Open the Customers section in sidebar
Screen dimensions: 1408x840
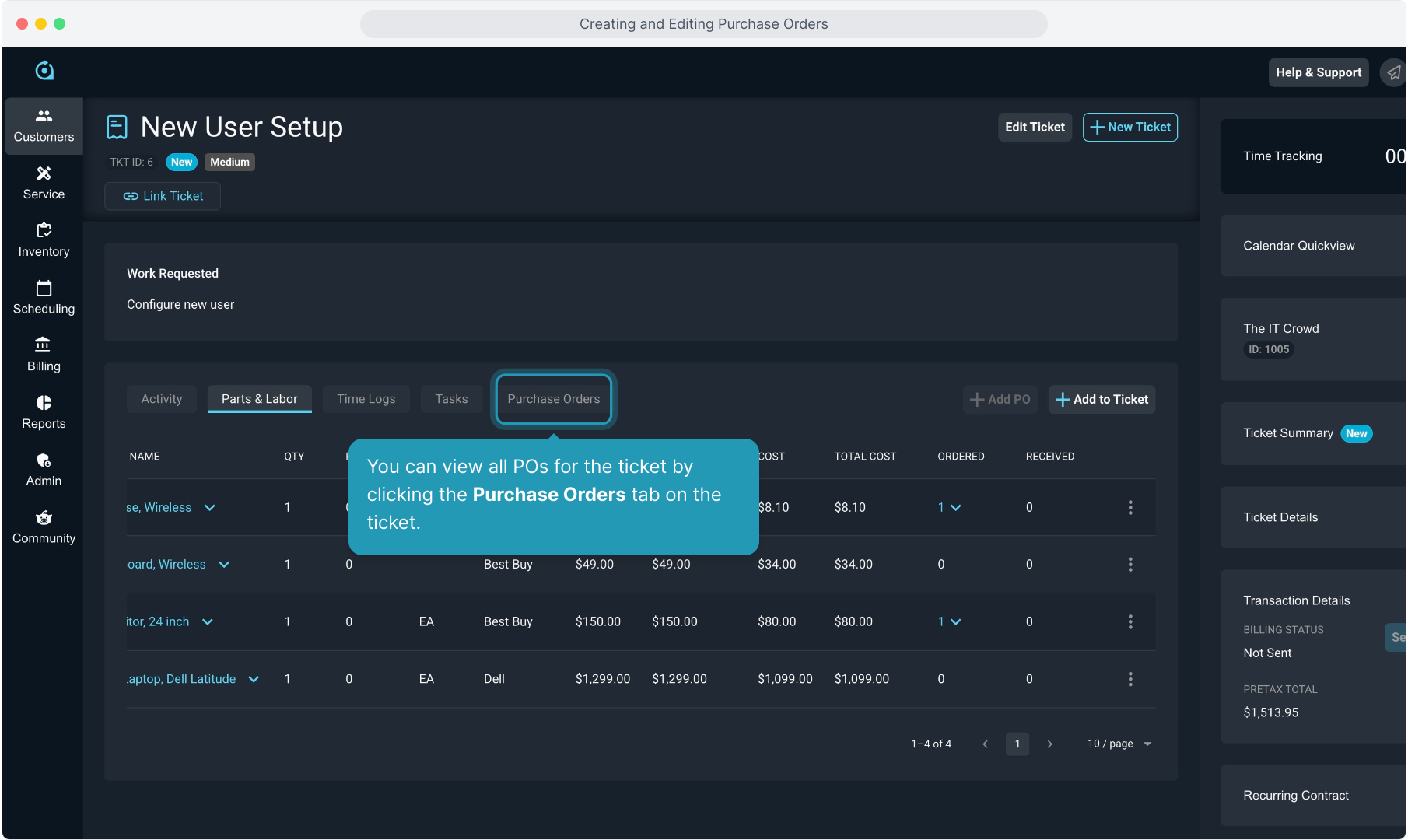[44, 125]
